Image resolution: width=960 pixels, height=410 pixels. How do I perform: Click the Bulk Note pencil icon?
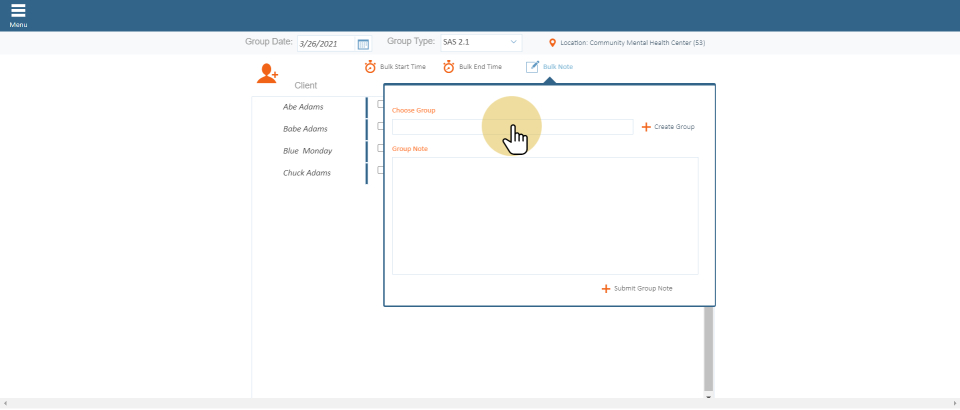(532, 67)
